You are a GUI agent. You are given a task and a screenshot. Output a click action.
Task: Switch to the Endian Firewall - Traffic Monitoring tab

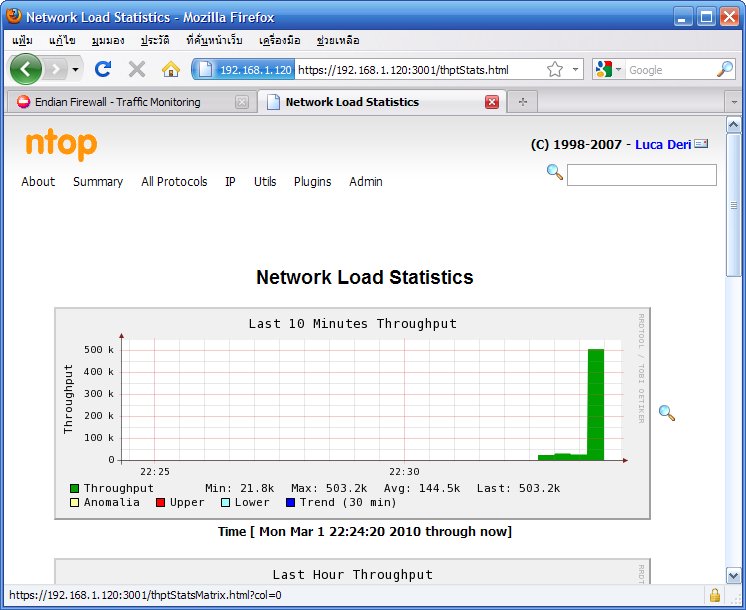(x=132, y=102)
